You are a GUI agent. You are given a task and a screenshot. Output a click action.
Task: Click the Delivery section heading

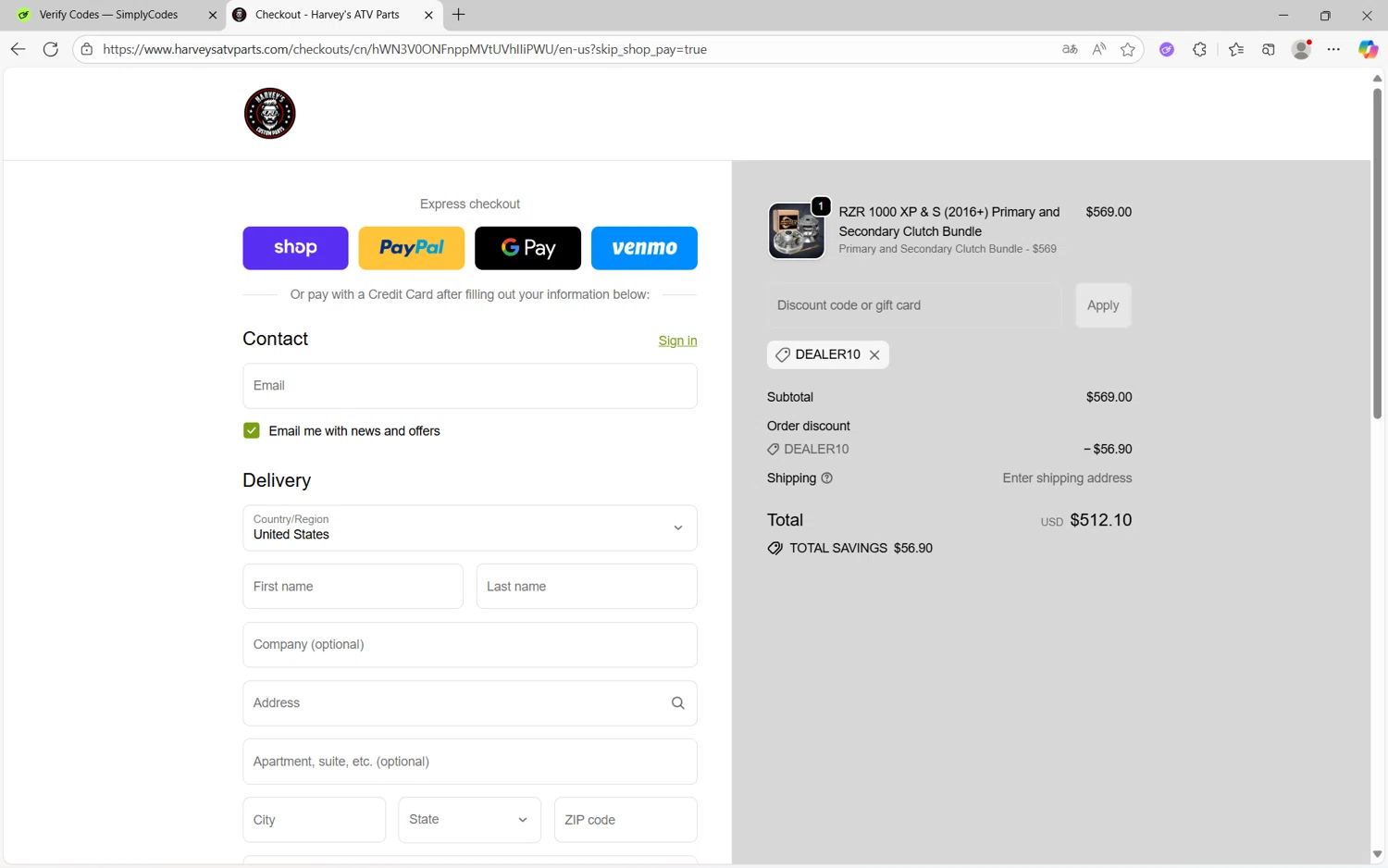(277, 480)
